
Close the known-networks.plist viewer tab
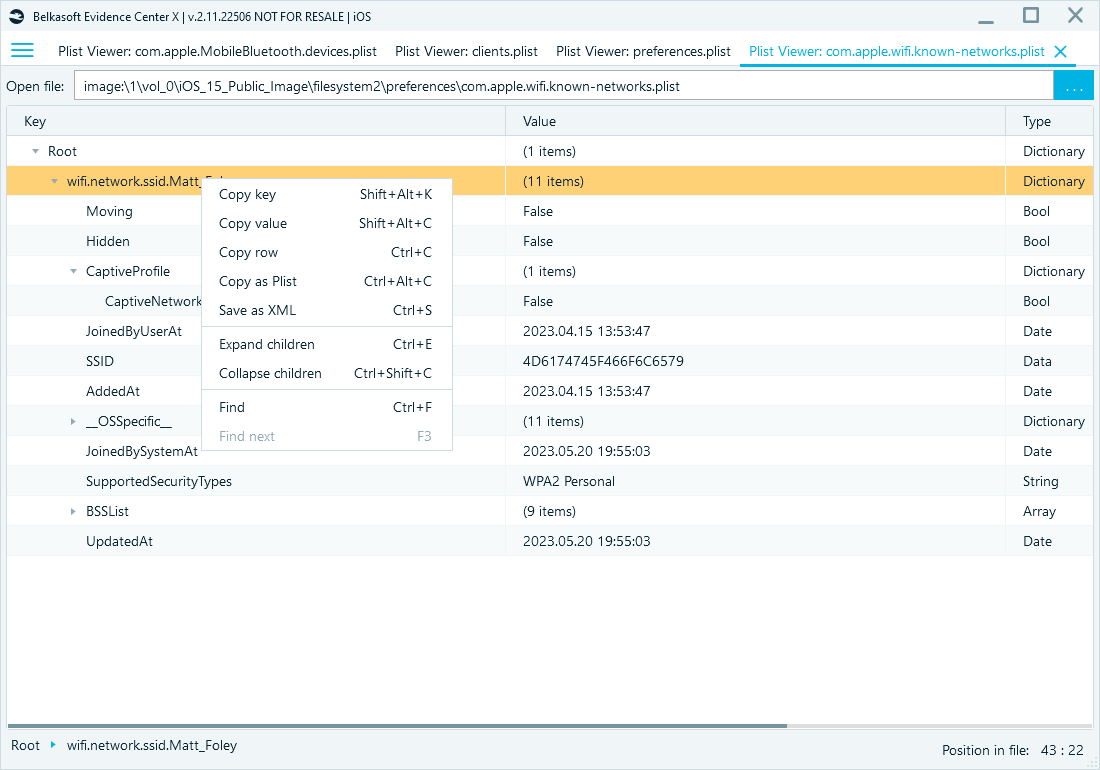point(1061,51)
